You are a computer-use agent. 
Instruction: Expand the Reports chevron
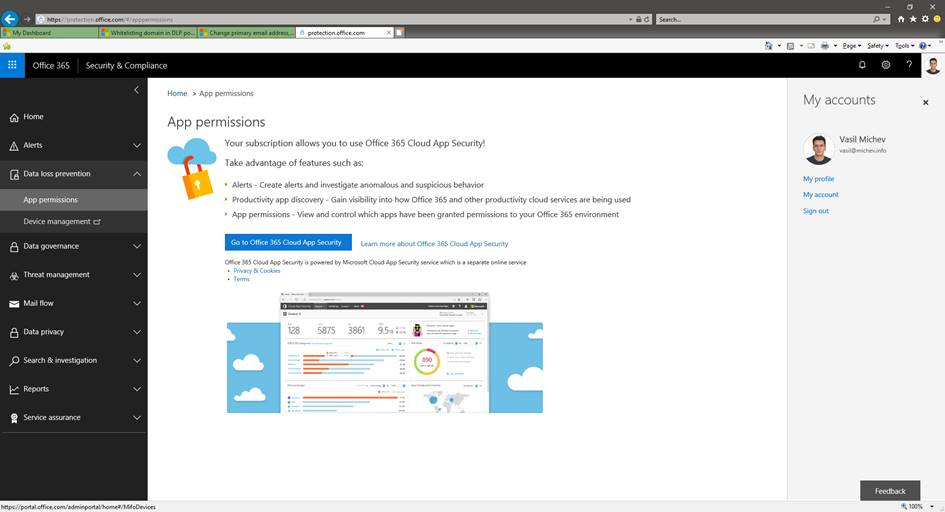tap(137, 389)
